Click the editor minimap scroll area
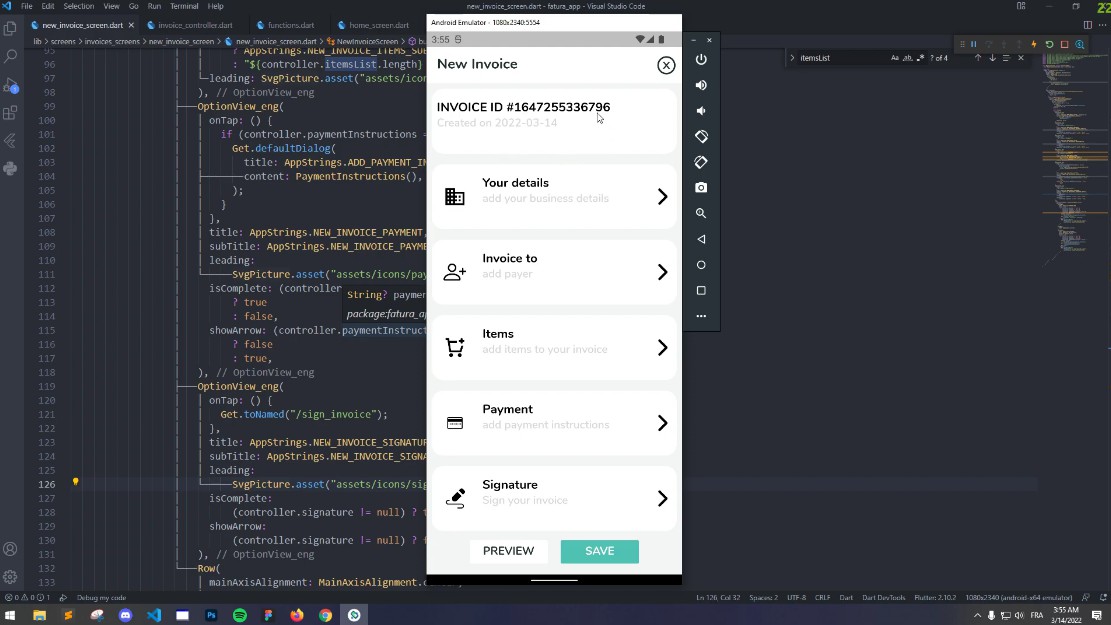The height and width of the screenshot is (625, 1111). pyautogui.click(x=1076, y=156)
